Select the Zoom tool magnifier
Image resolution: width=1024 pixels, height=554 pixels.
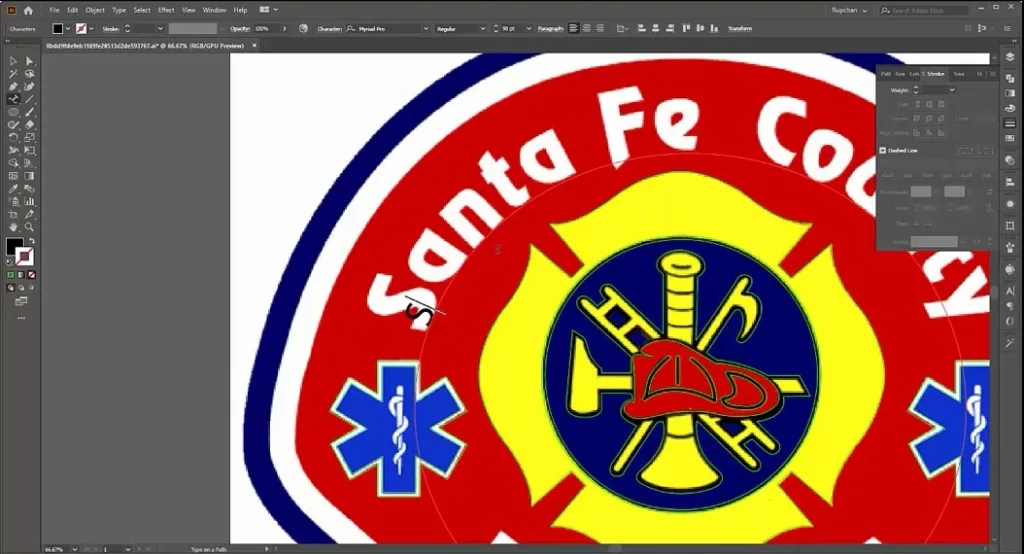(x=29, y=227)
